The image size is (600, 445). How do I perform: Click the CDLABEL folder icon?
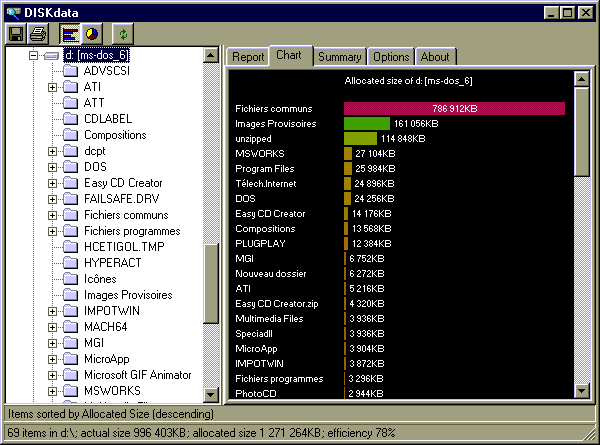pos(70,119)
